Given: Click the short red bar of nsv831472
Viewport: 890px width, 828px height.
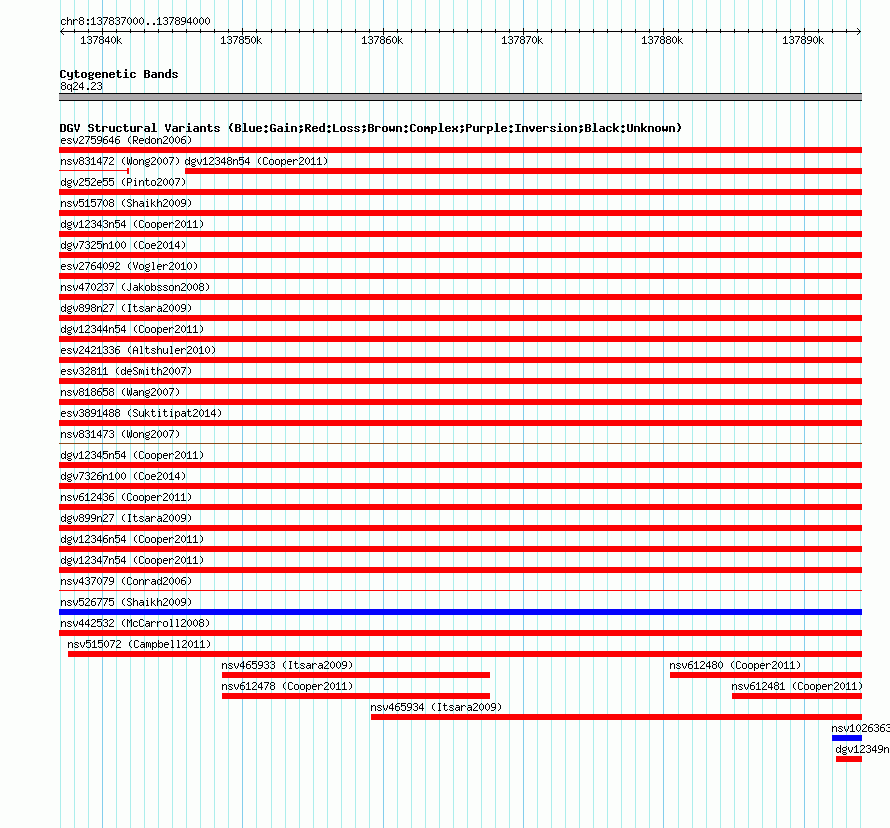Looking at the screenshot, I should tap(94, 170).
